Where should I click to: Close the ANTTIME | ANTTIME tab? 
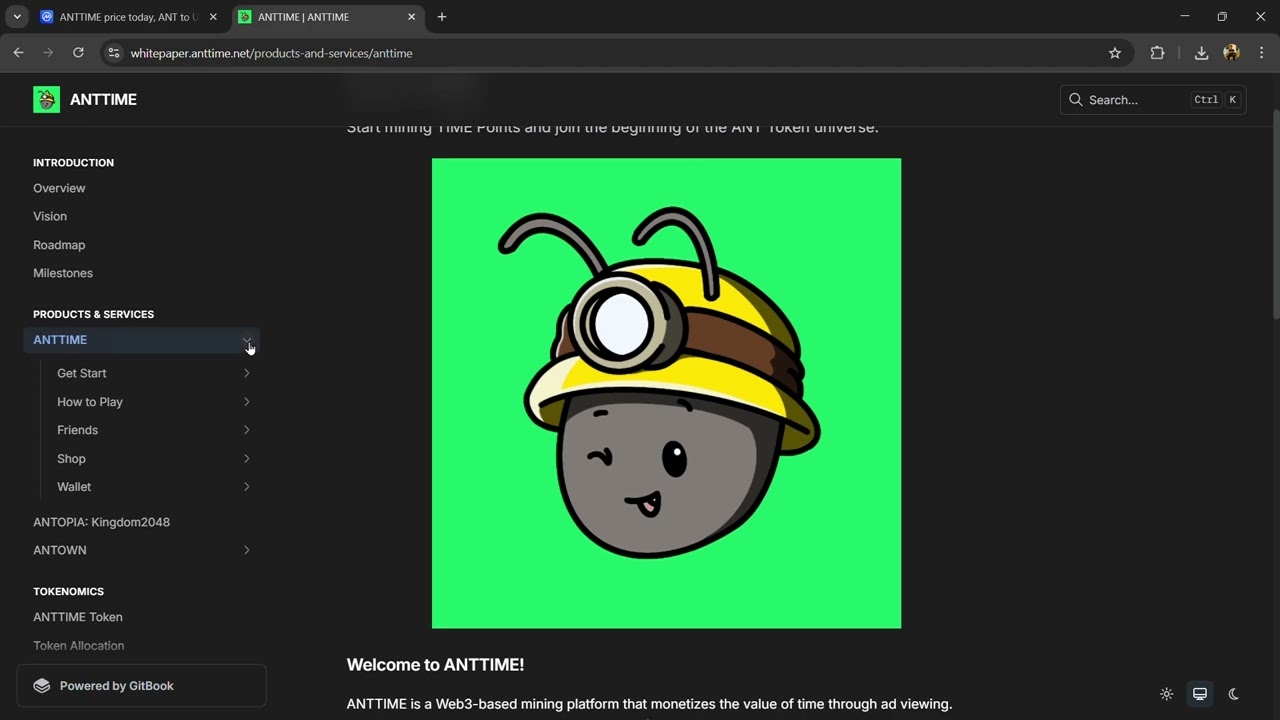tap(411, 17)
